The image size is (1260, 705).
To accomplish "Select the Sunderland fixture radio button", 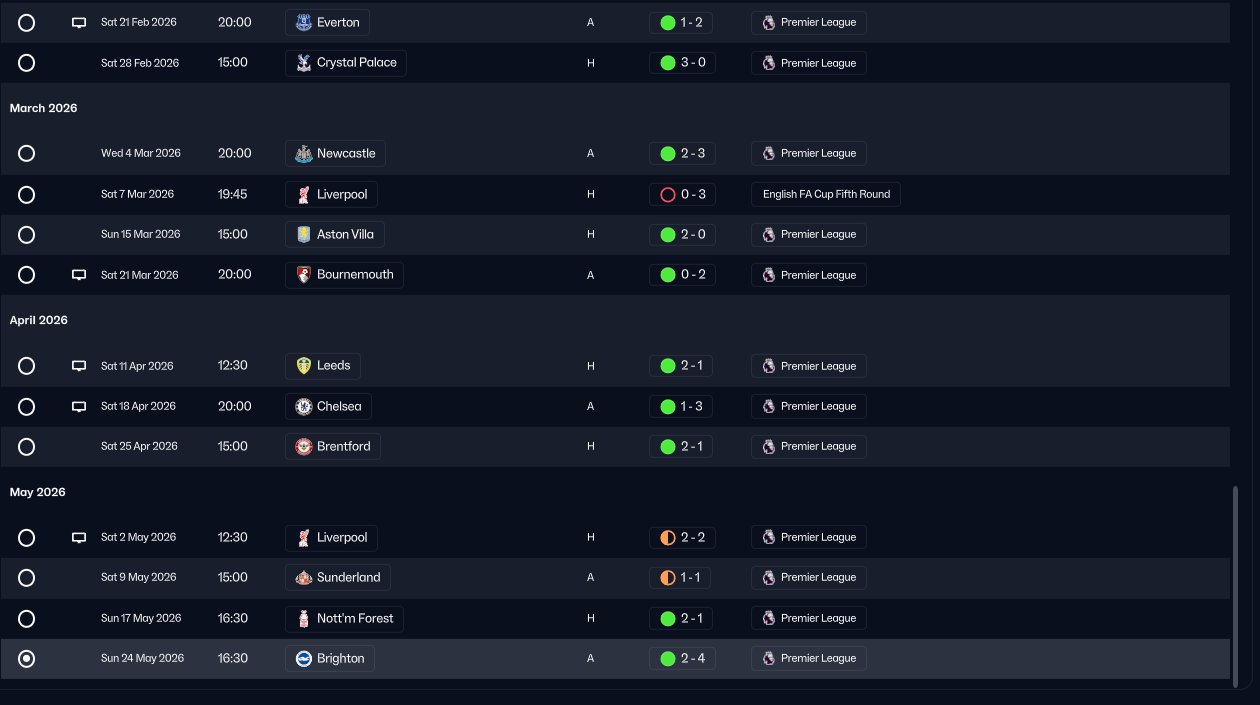I will click(x=27, y=578).
